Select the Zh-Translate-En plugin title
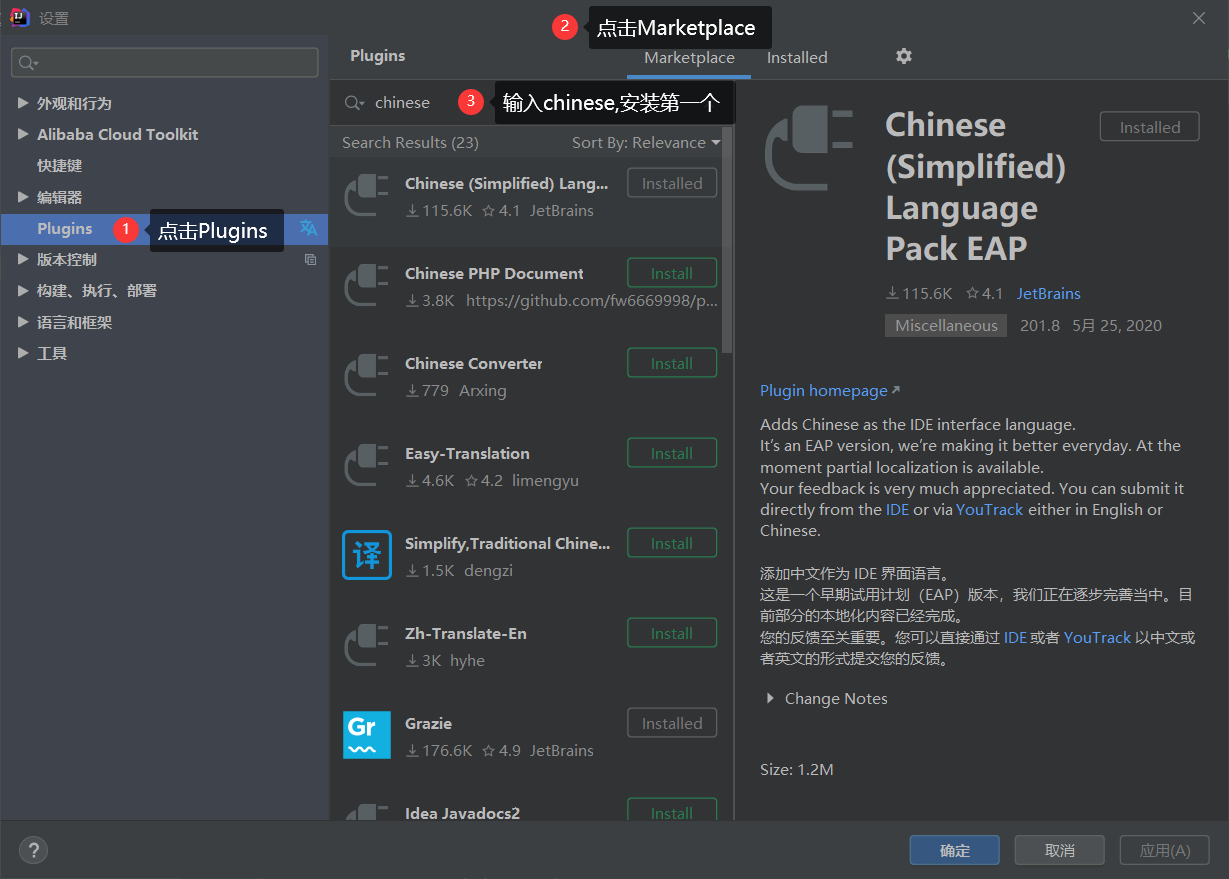The width and height of the screenshot is (1229, 879). click(x=465, y=633)
